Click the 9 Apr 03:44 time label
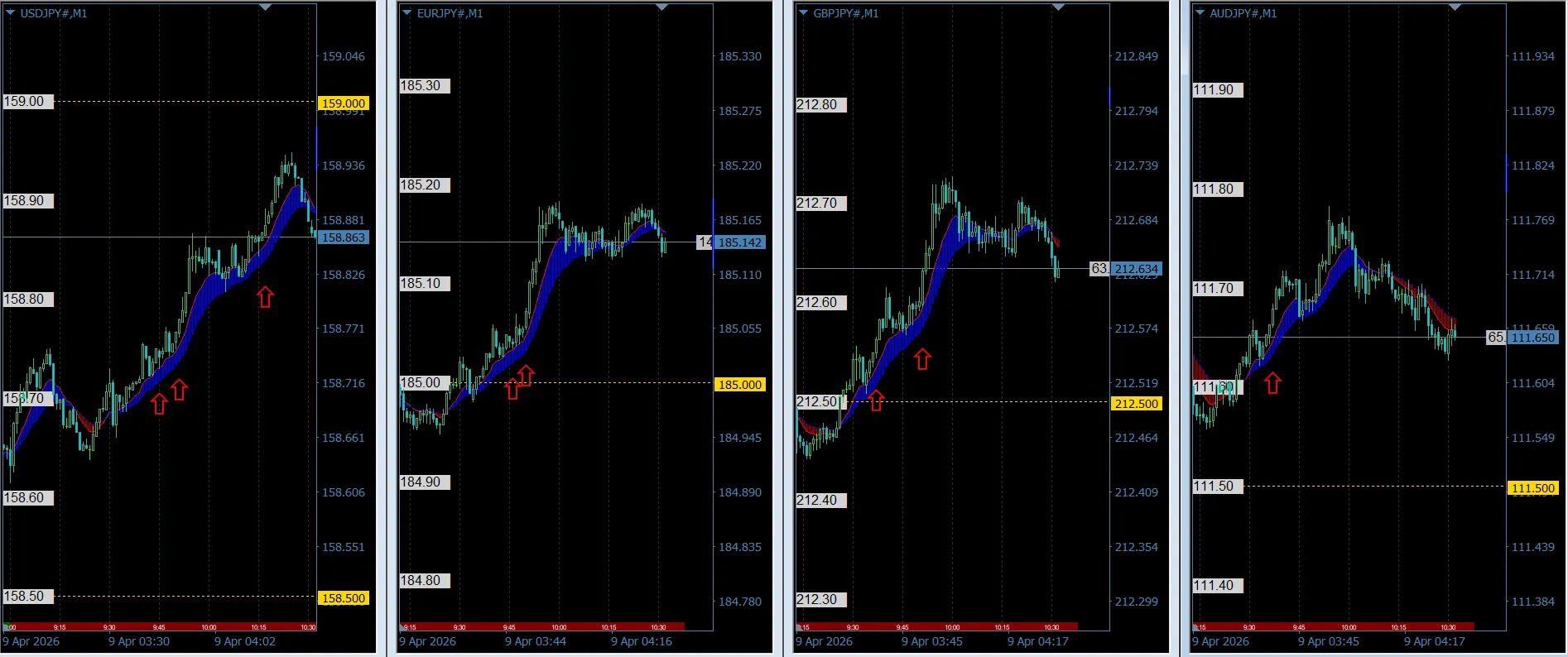1568x657 pixels. tap(536, 641)
